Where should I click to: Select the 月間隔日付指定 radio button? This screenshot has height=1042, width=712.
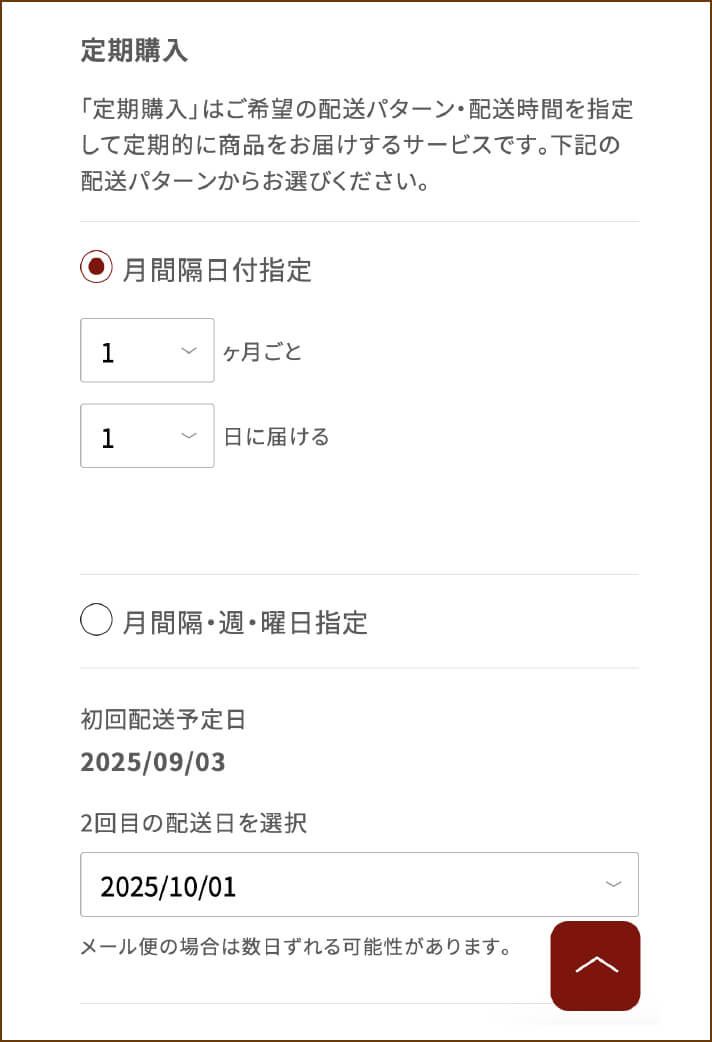click(x=96, y=268)
